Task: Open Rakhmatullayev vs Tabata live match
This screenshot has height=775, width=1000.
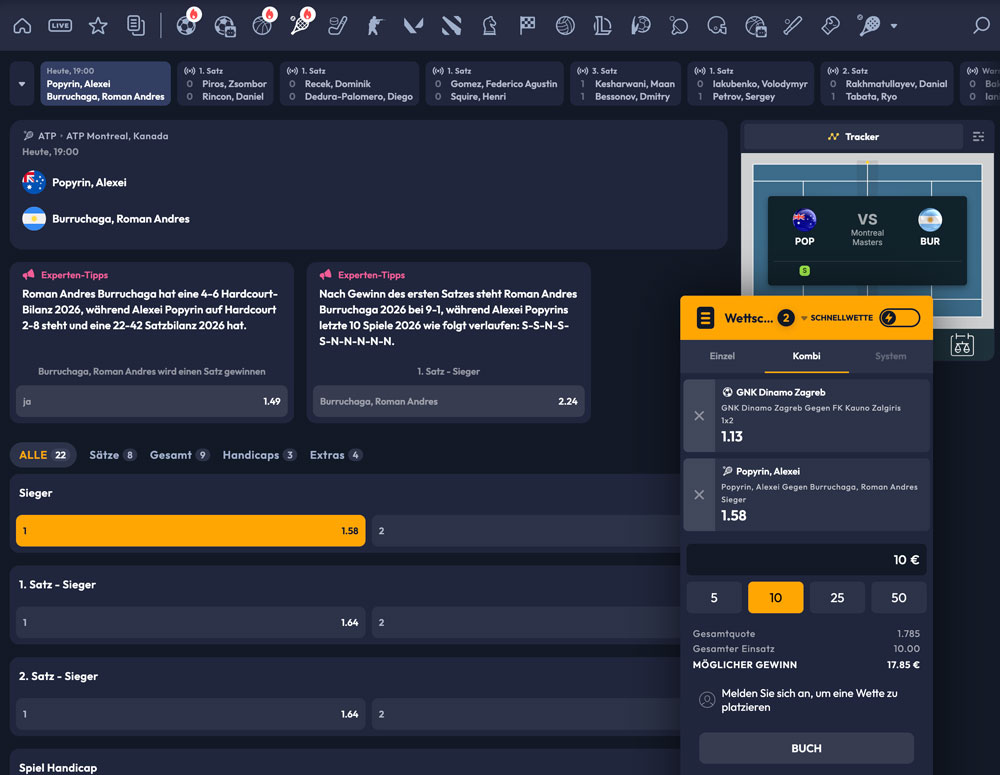Action: point(887,84)
